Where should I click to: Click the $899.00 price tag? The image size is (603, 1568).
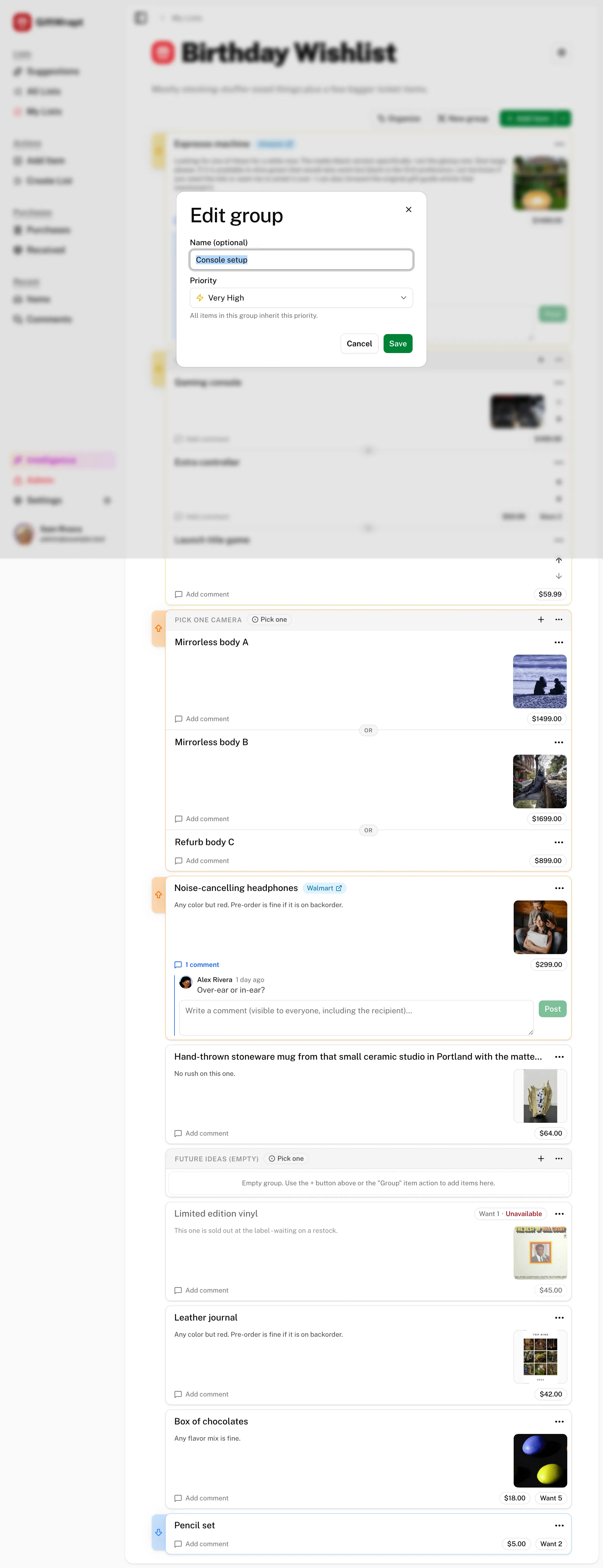548,861
